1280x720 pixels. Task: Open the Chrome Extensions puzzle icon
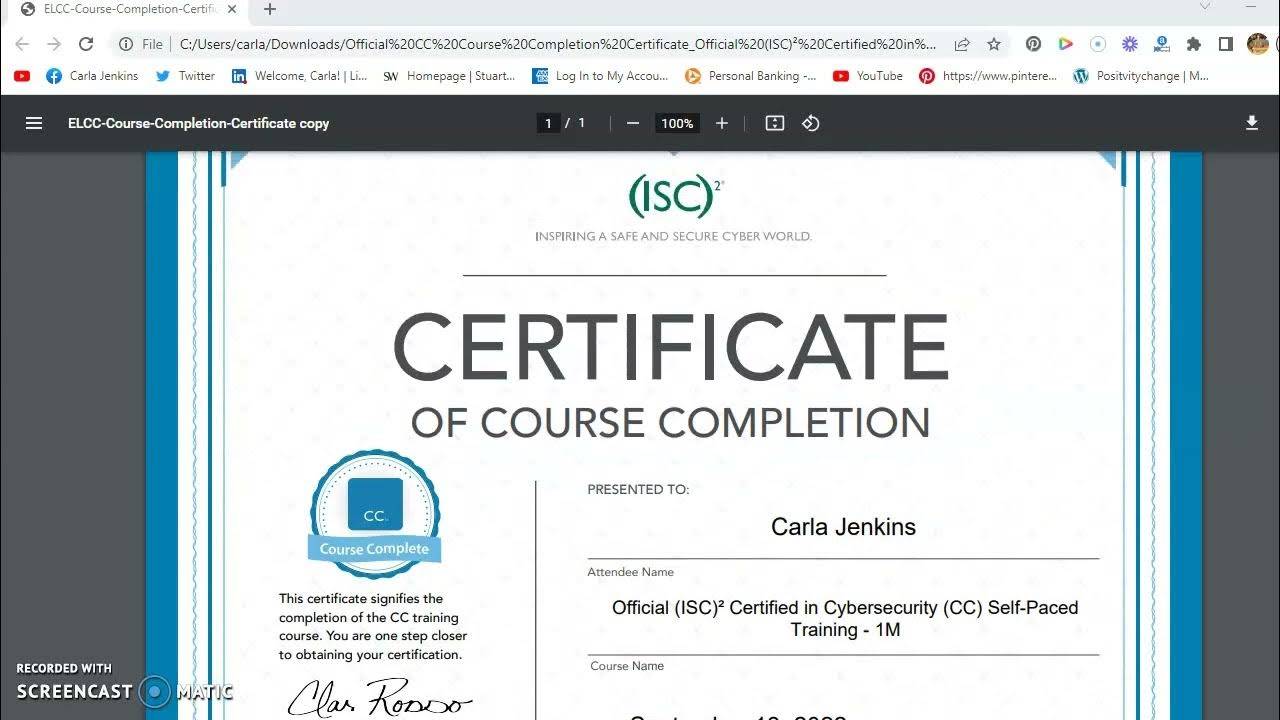tap(1193, 44)
